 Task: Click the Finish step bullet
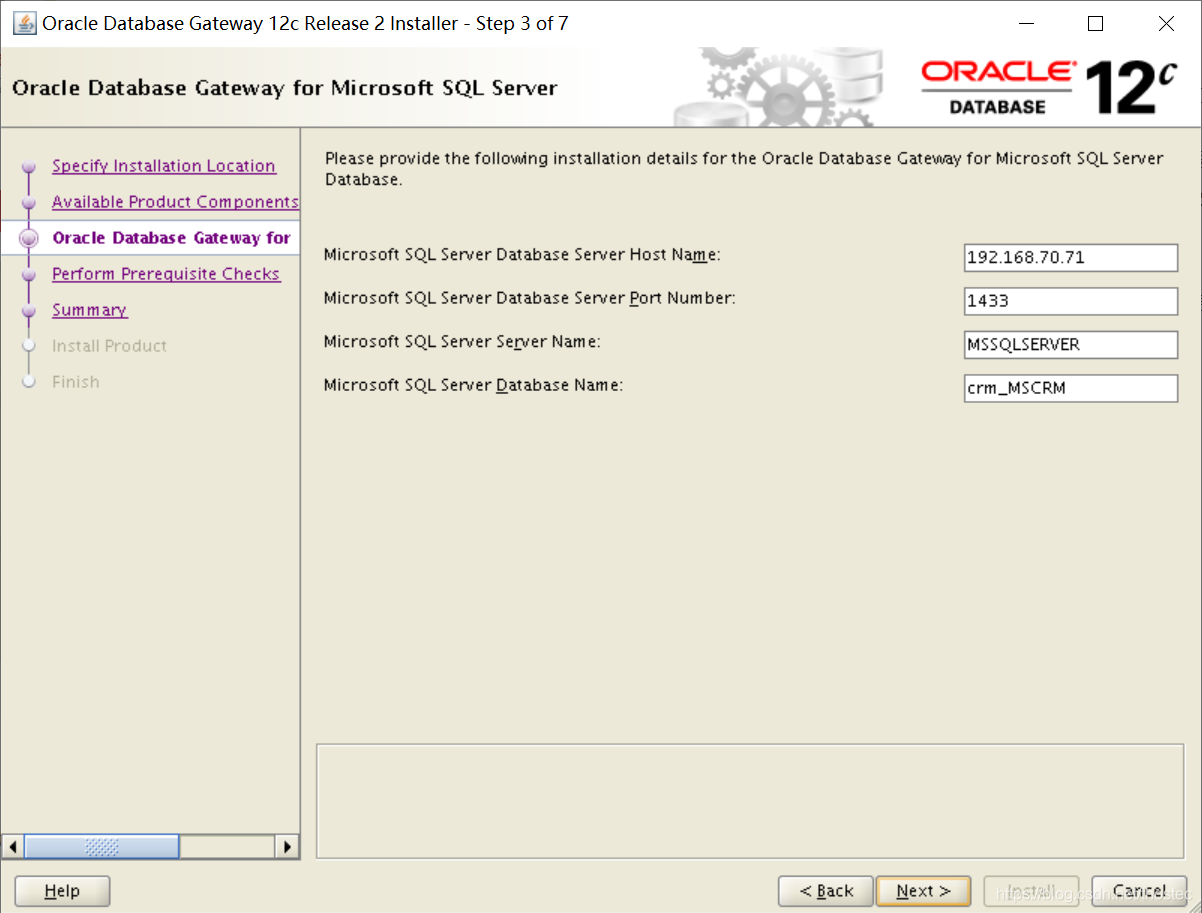pos(29,382)
